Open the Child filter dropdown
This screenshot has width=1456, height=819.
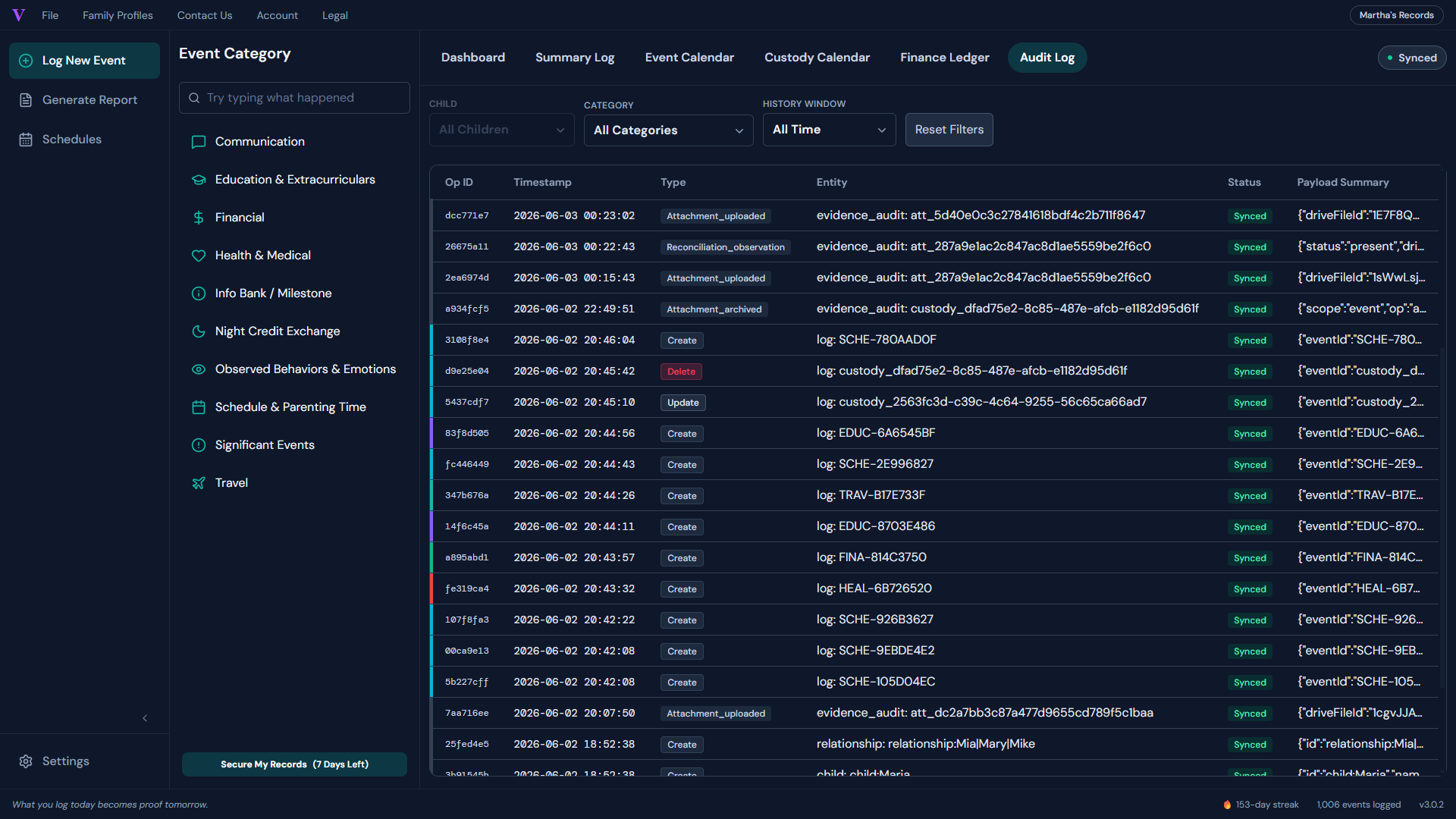[x=501, y=130]
